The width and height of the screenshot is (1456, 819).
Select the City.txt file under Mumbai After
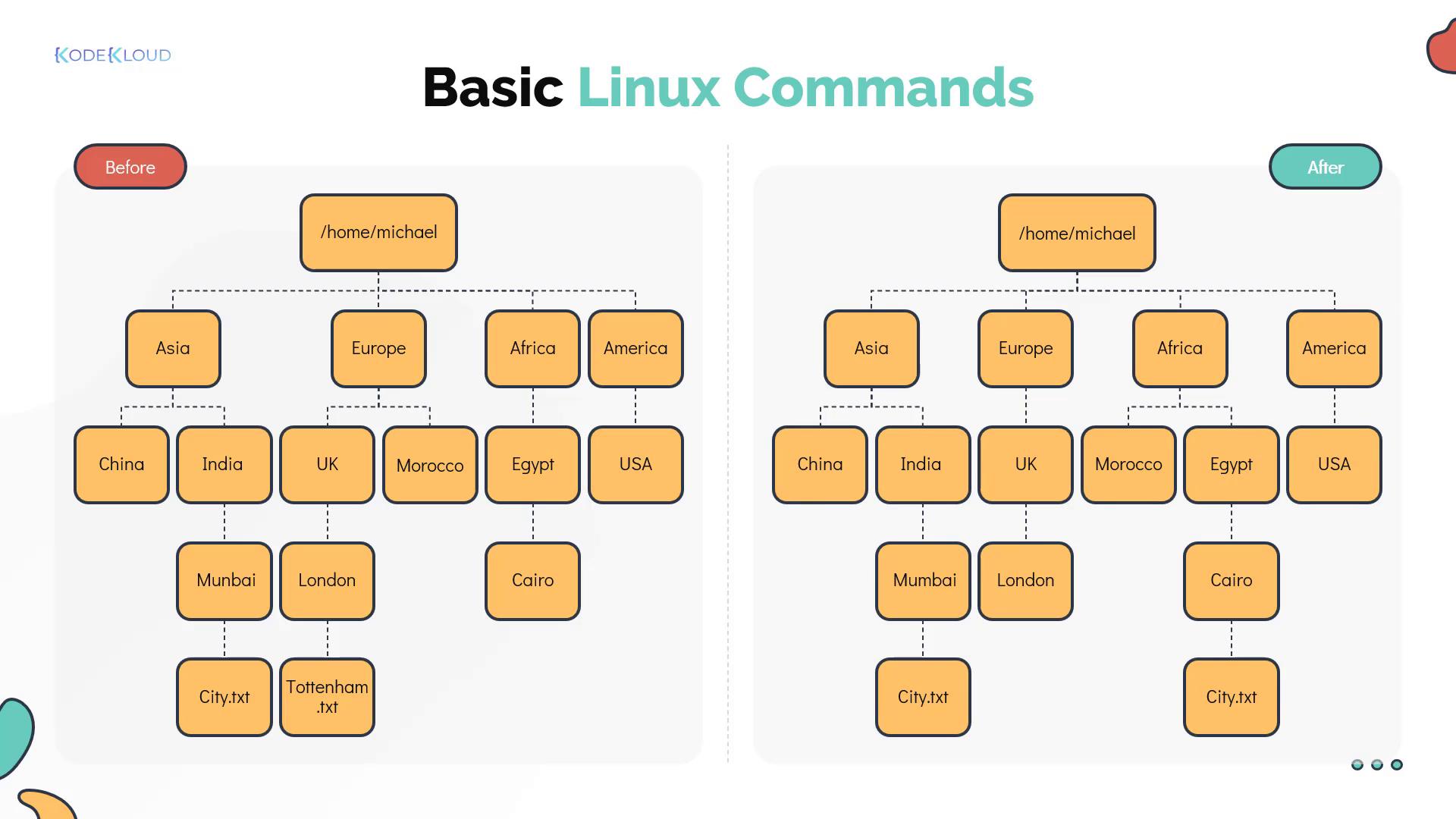click(923, 696)
